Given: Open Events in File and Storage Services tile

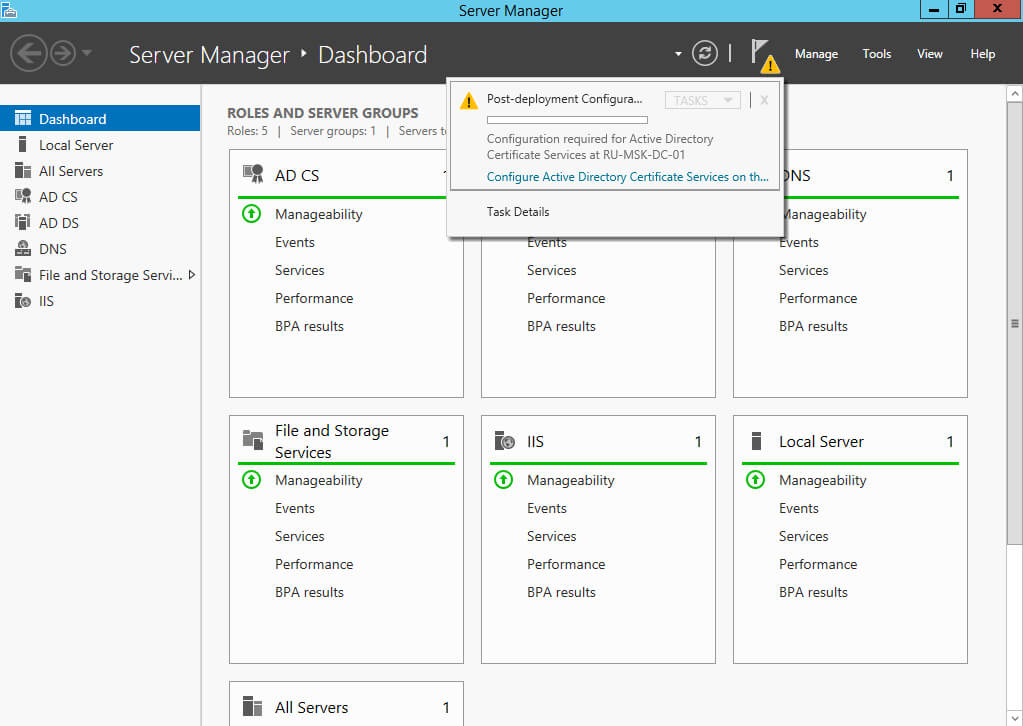Looking at the screenshot, I should coord(295,509).
